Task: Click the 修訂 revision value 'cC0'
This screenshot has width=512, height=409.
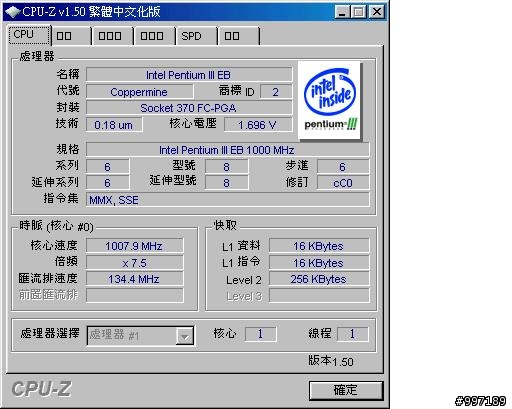Action: tap(343, 183)
